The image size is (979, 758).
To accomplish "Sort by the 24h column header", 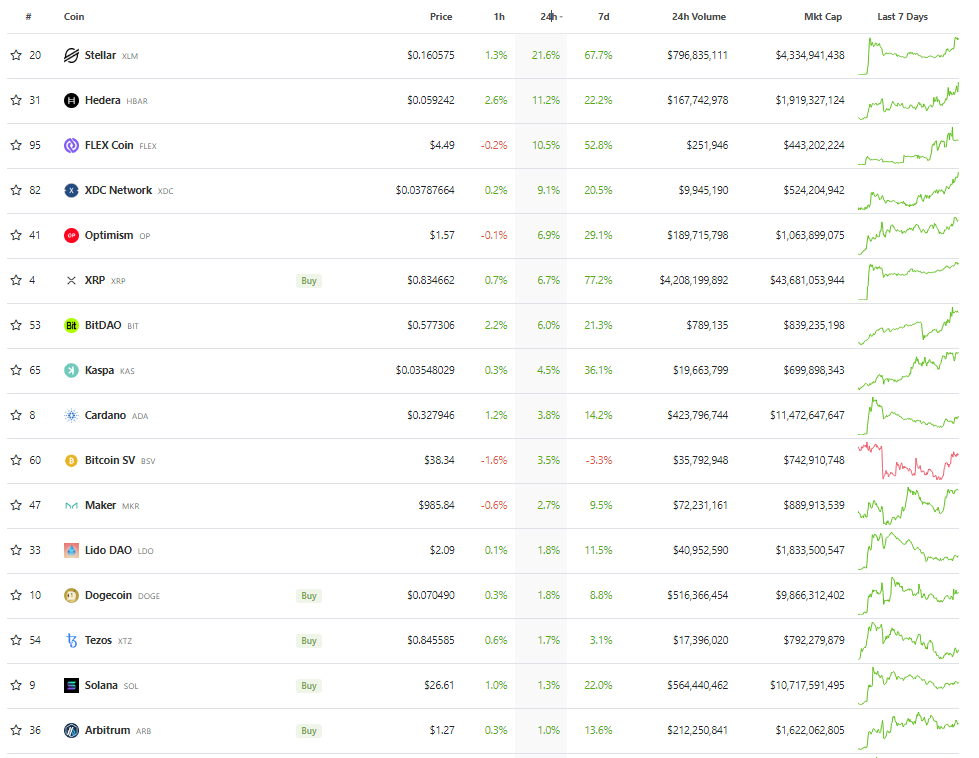I will coord(549,17).
